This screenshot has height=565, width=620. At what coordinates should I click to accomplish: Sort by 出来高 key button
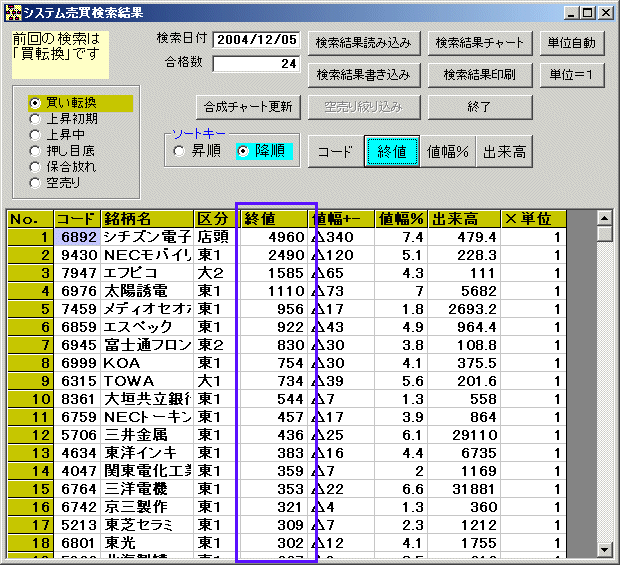click(504, 151)
